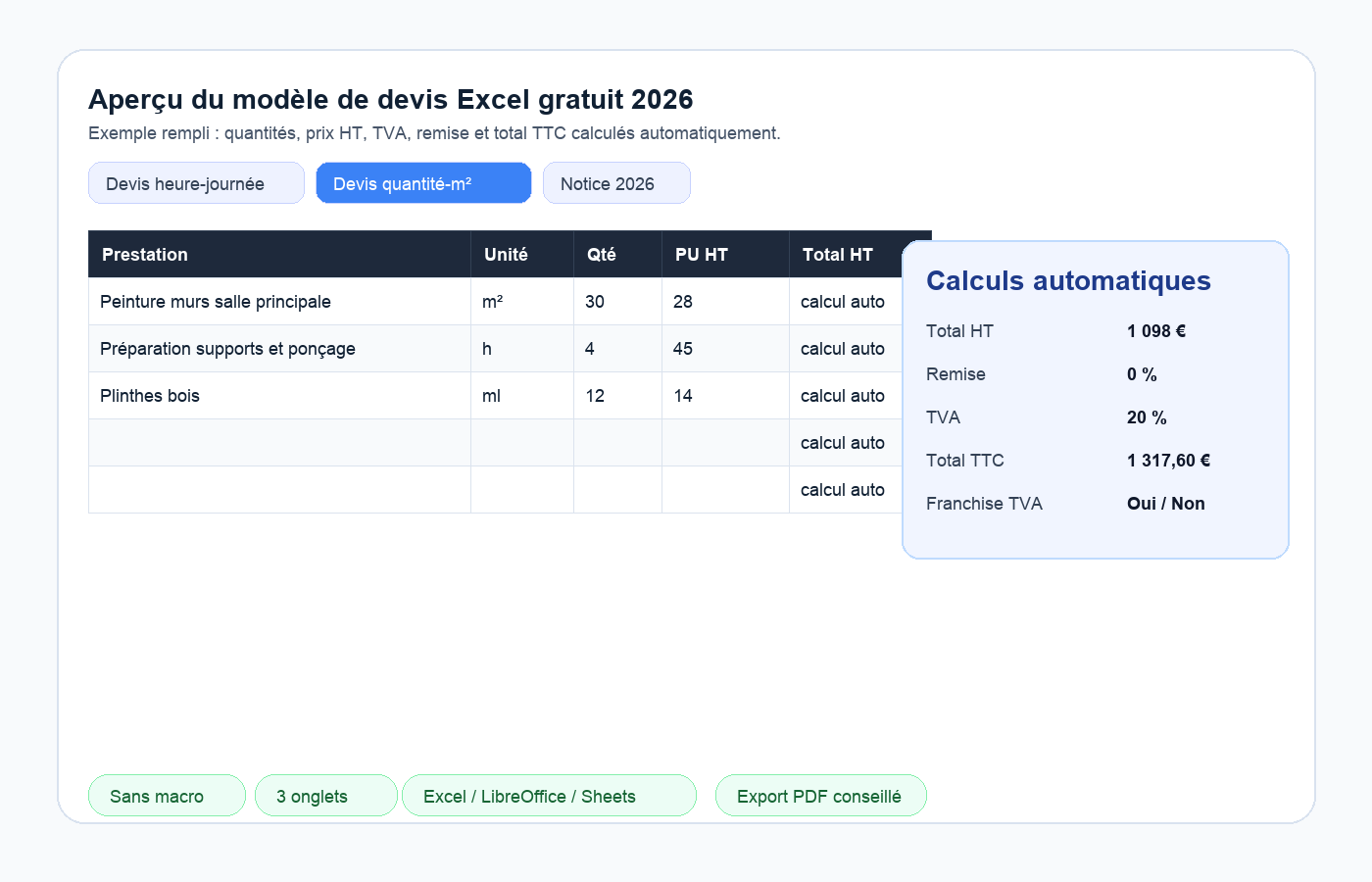
Task: Click the Total TTC label
Action: (965, 461)
